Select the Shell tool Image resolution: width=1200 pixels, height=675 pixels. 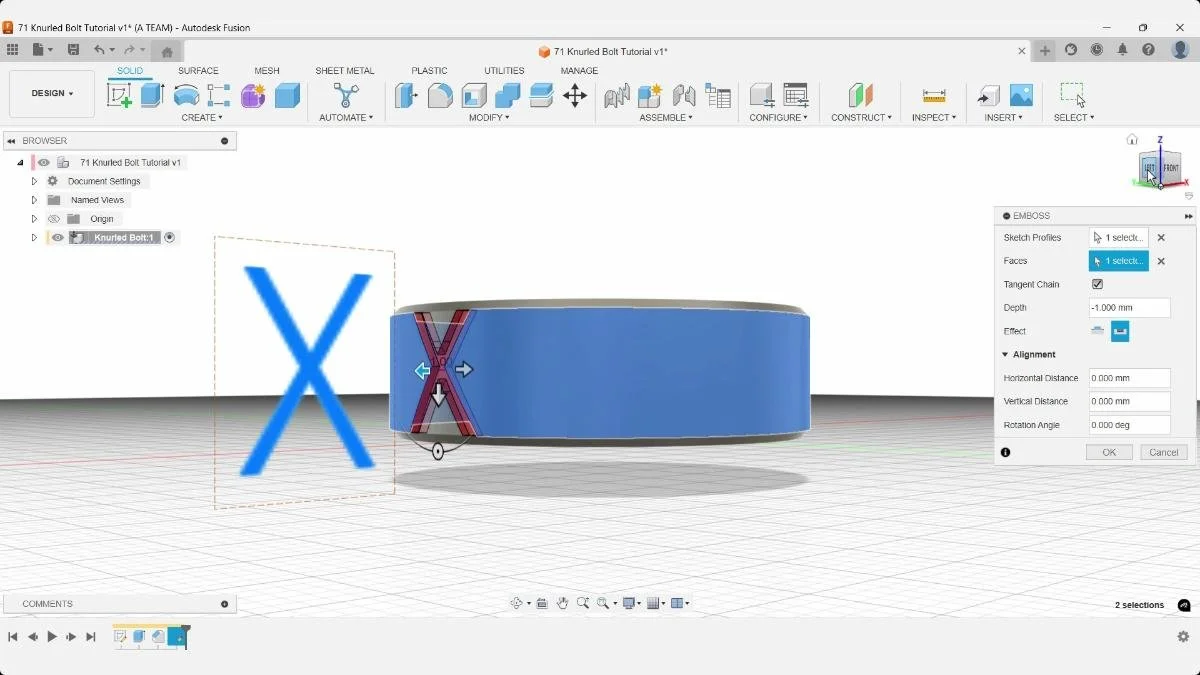(x=474, y=95)
